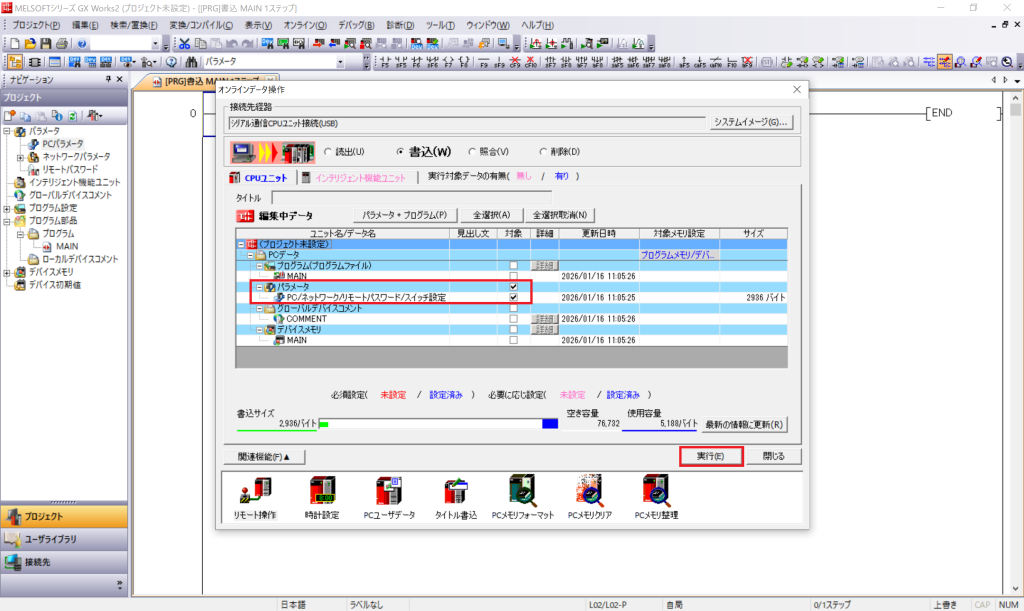Check the MAIN program target checkbox
This screenshot has height=611, width=1024.
[513, 276]
